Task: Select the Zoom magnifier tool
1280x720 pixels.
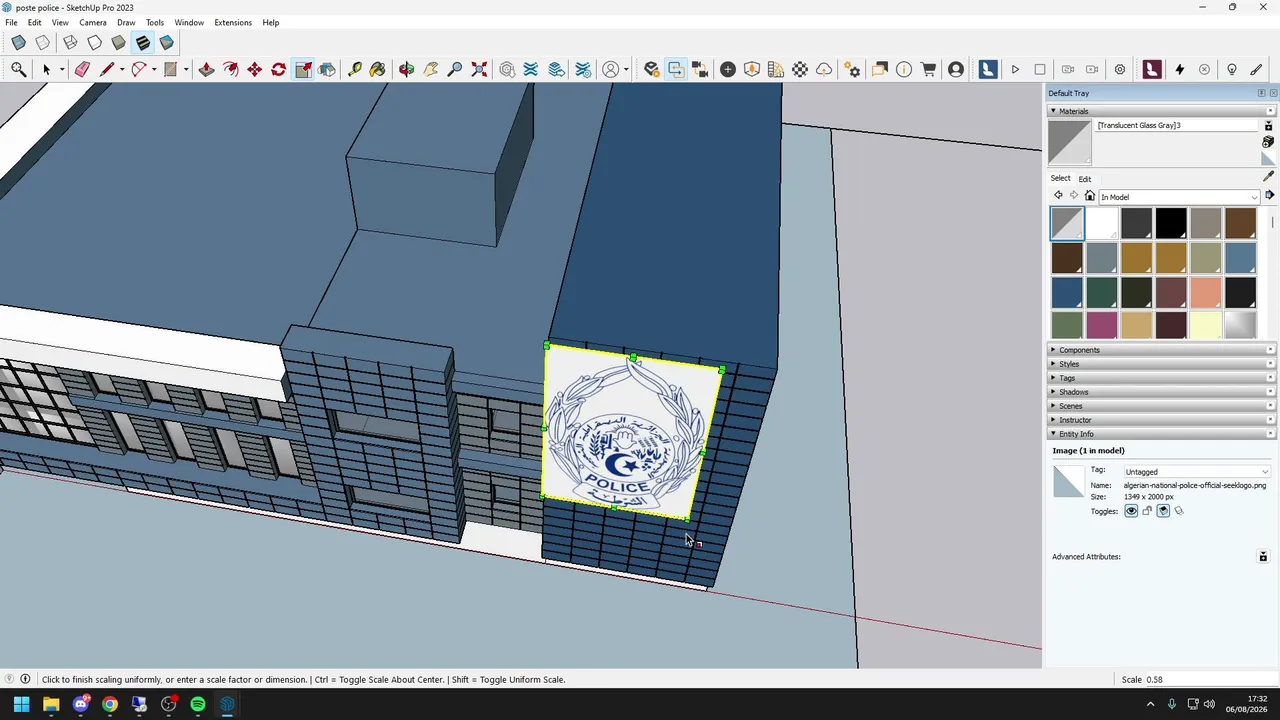Action: [x=455, y=69]
